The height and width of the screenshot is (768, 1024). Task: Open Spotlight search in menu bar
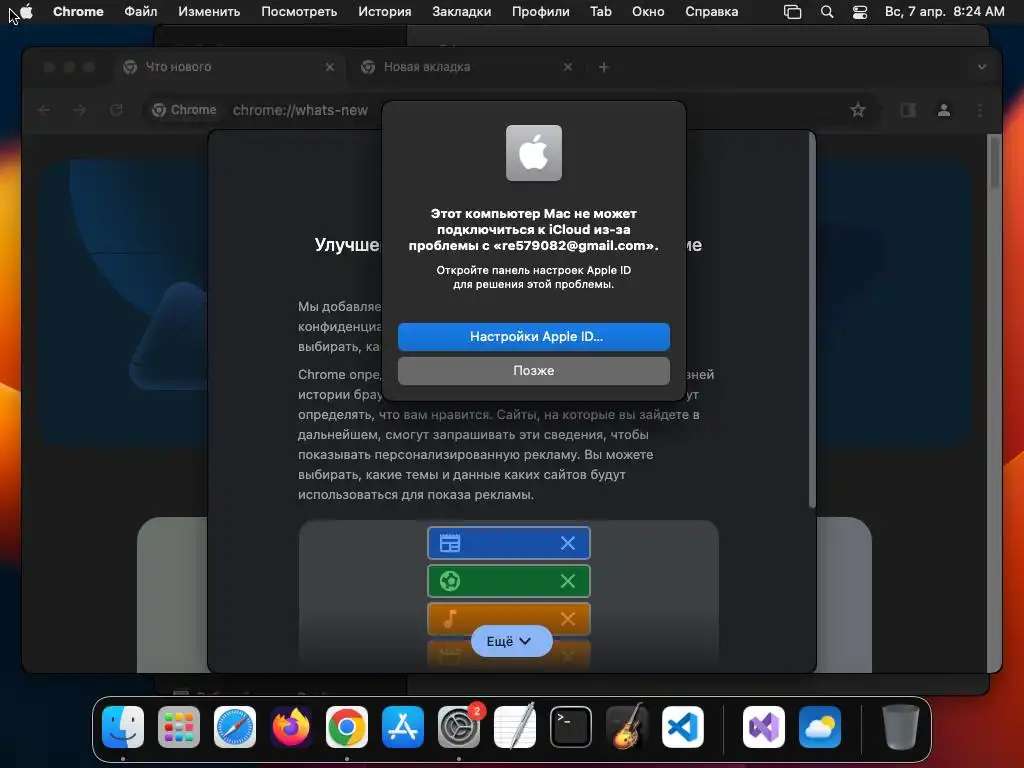827,12
